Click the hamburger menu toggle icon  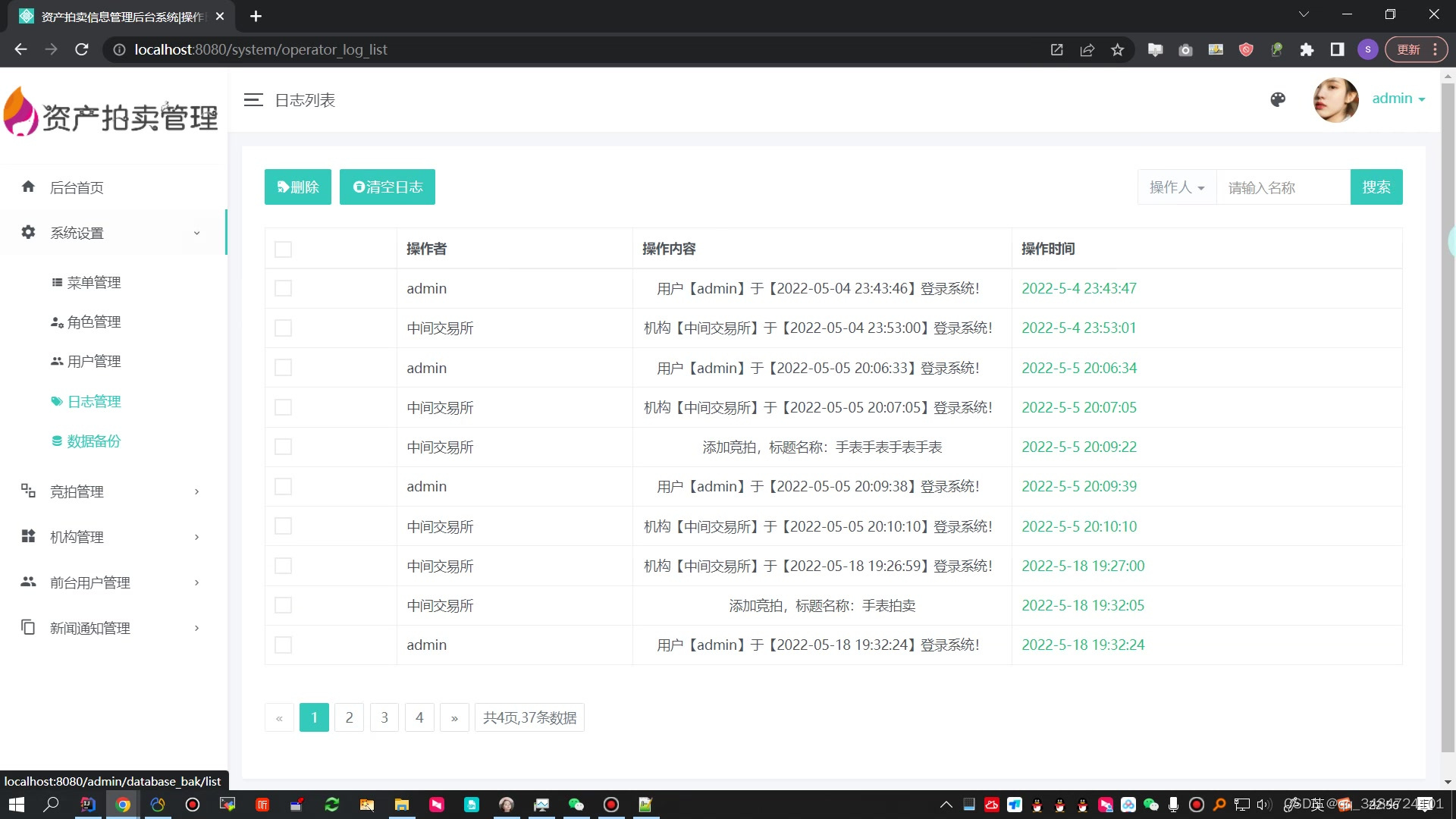tap(253, 99)
